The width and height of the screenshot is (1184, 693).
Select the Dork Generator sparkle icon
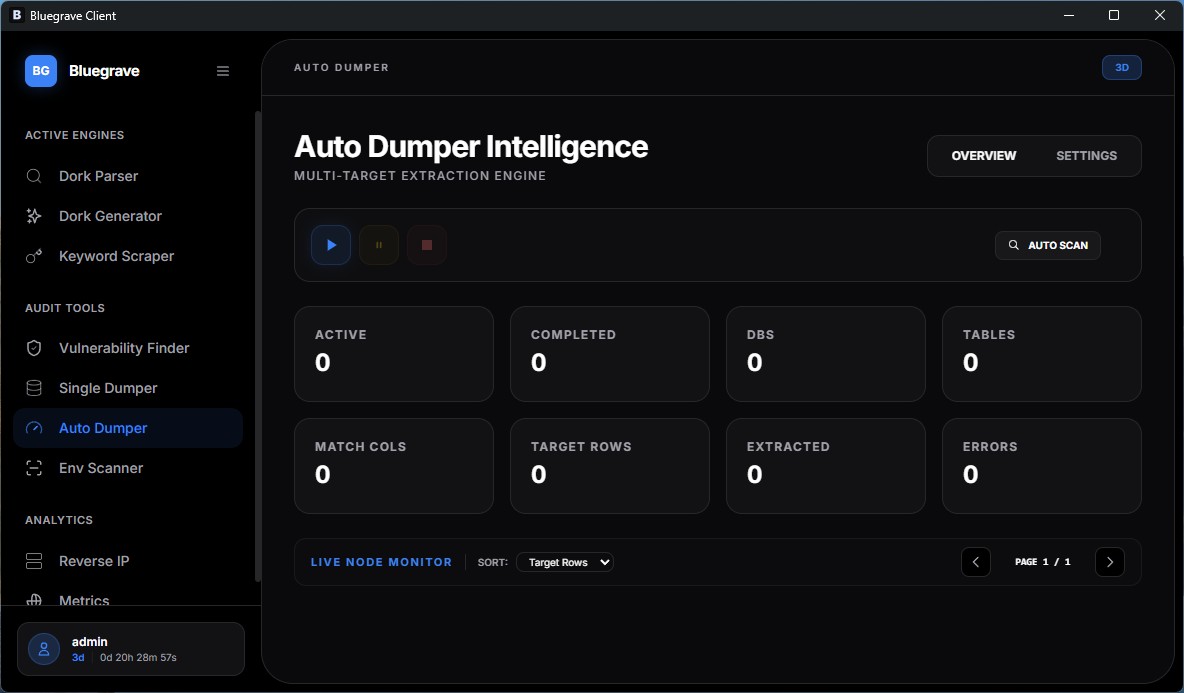(34, 216)
